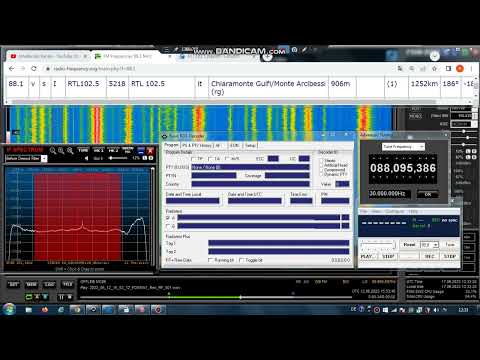Toggle the TA checkbox
Screen dimensions: 480x360
(210, 159)
